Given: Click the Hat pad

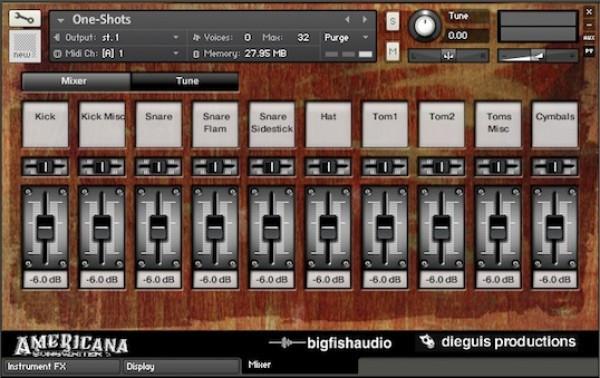Looking at the screenshot, I should coord(328,124).
